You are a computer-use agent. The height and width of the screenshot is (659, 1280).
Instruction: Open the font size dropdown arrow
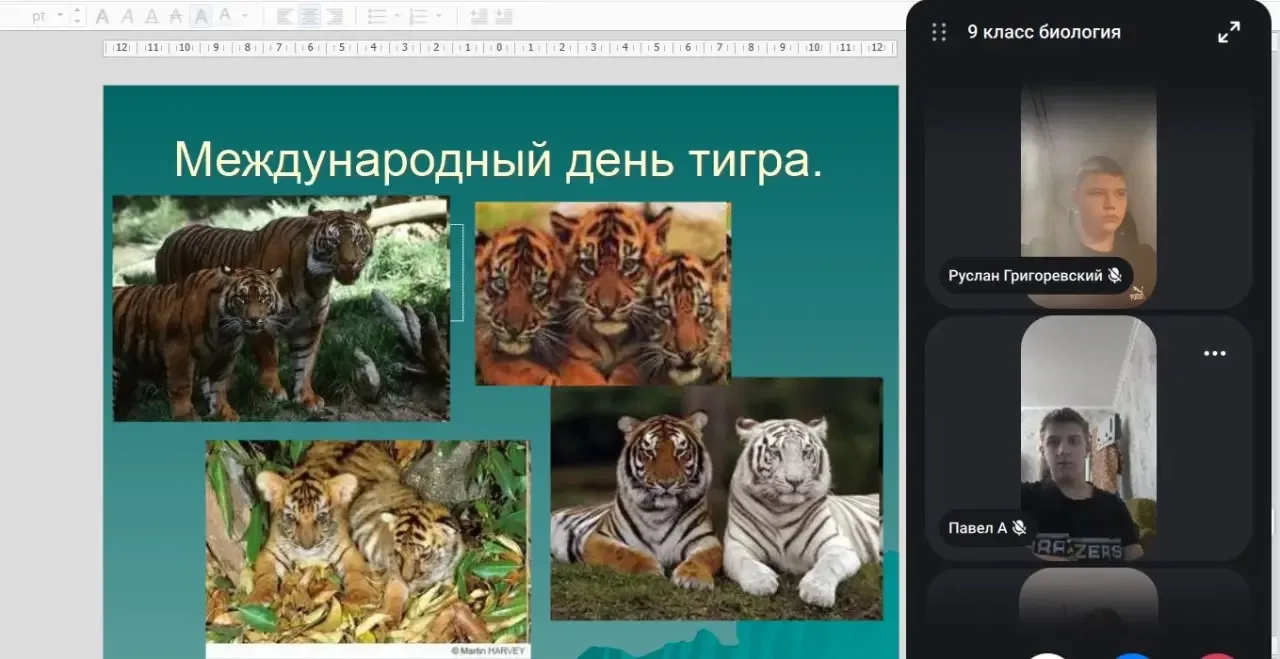point(60,16)
